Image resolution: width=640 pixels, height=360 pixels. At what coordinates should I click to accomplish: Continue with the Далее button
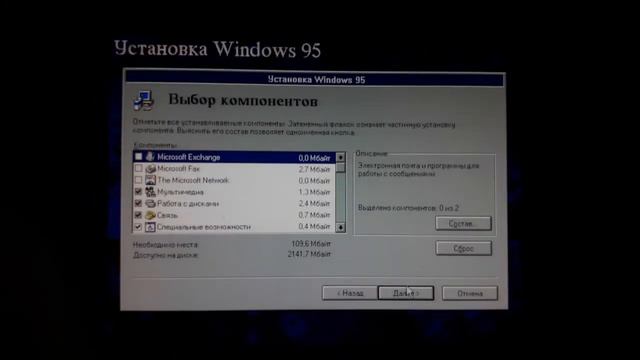(406, 293)
